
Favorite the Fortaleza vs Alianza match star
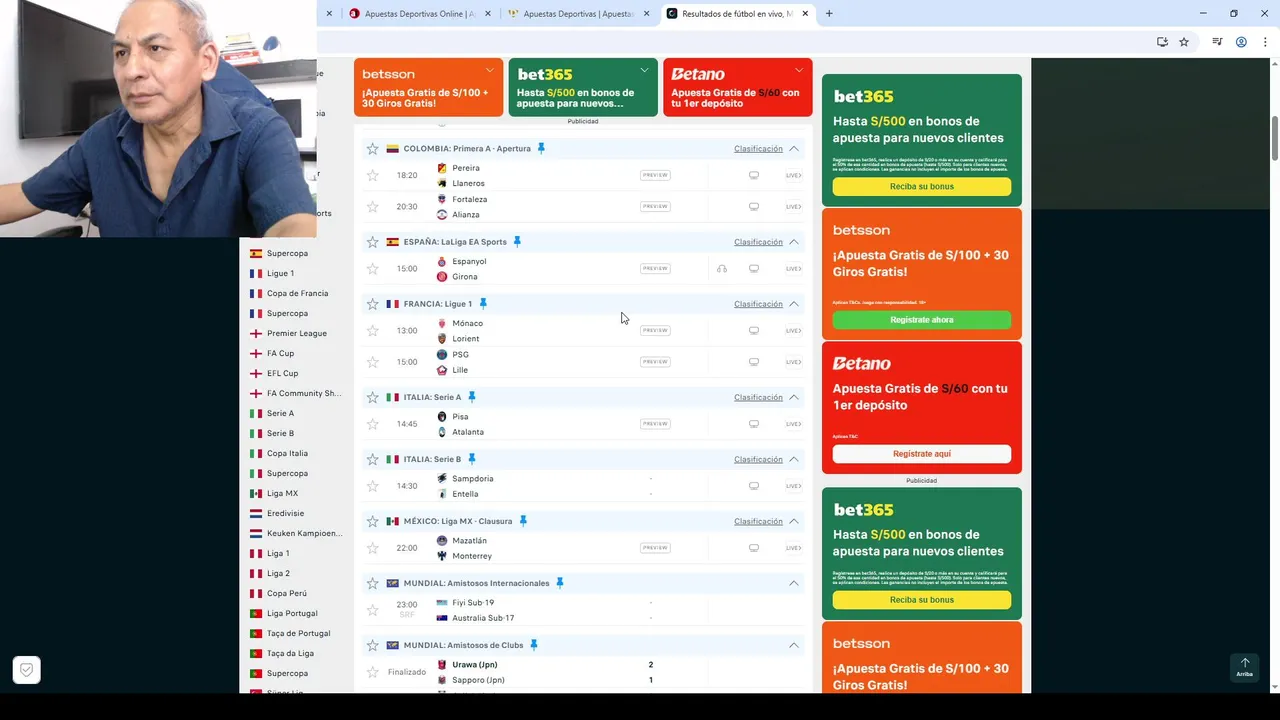coord(372,206)
